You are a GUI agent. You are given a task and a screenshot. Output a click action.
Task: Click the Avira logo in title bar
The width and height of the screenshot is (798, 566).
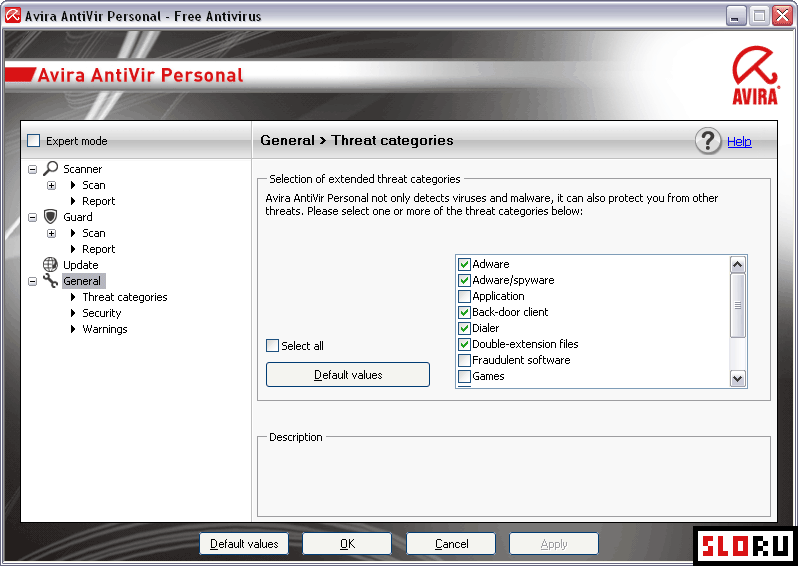point(13,16)
